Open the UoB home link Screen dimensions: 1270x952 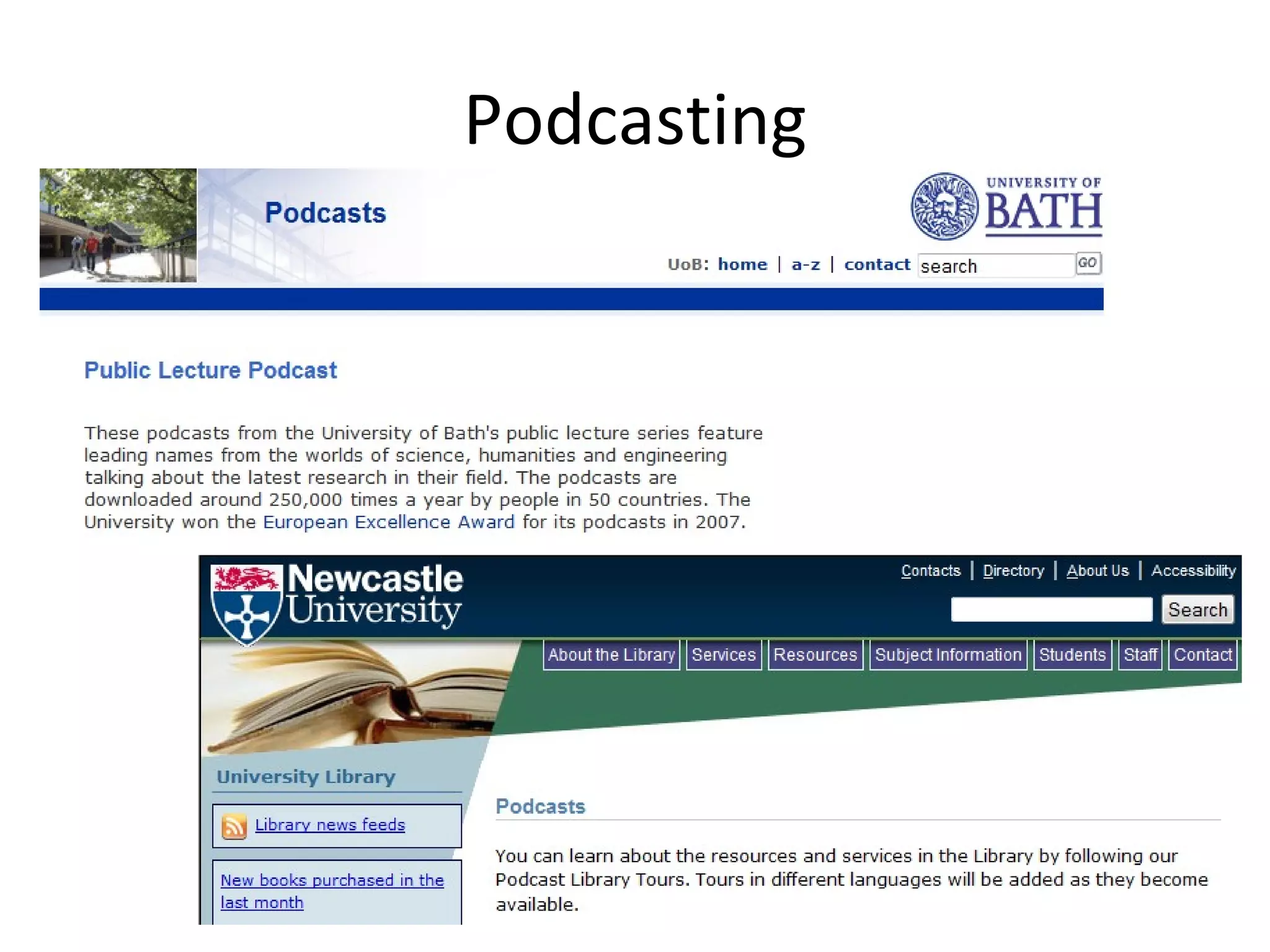tap(742, 265)
